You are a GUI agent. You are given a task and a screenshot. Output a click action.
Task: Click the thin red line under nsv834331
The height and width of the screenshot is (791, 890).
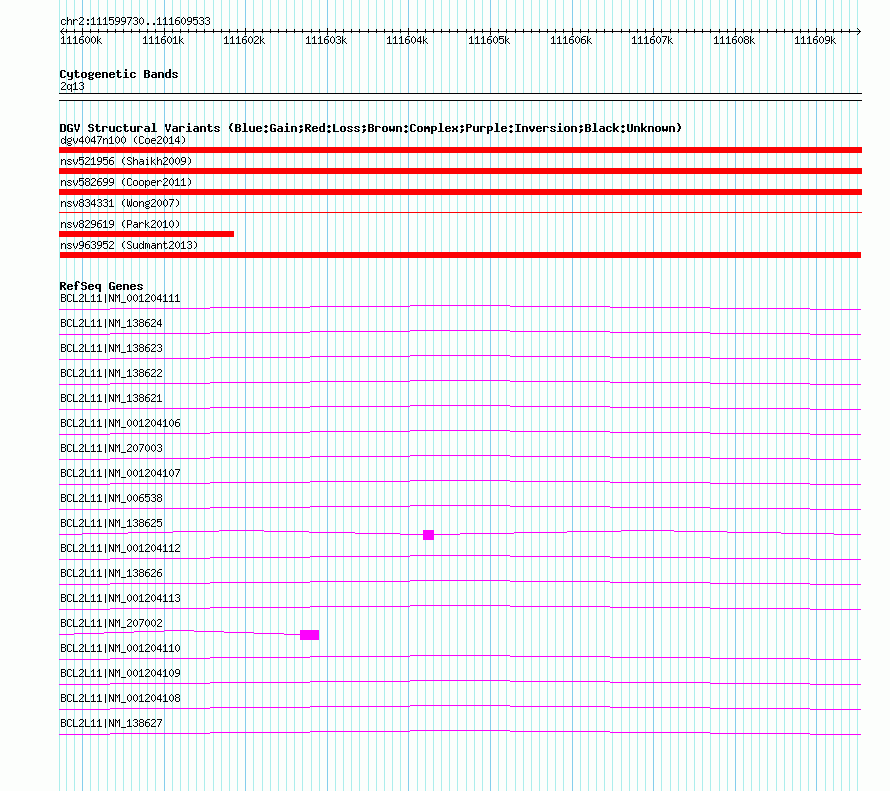point(460,213)
